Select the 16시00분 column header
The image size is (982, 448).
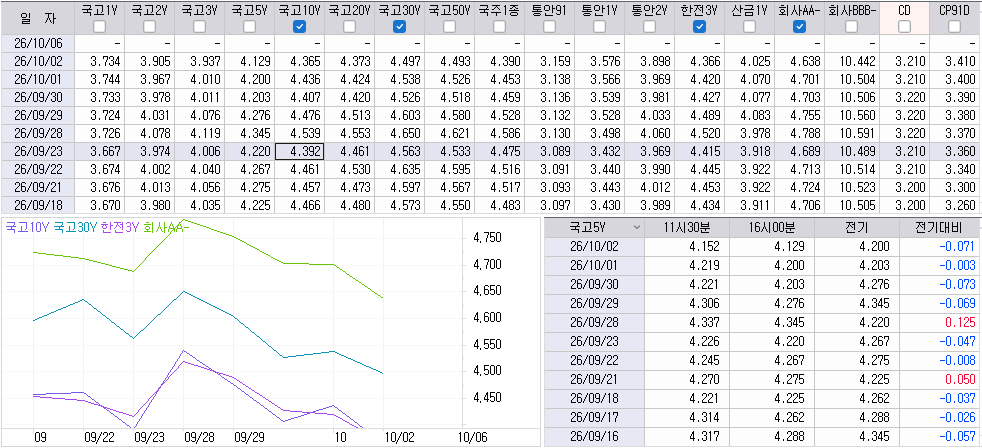(x=772, y=228)
